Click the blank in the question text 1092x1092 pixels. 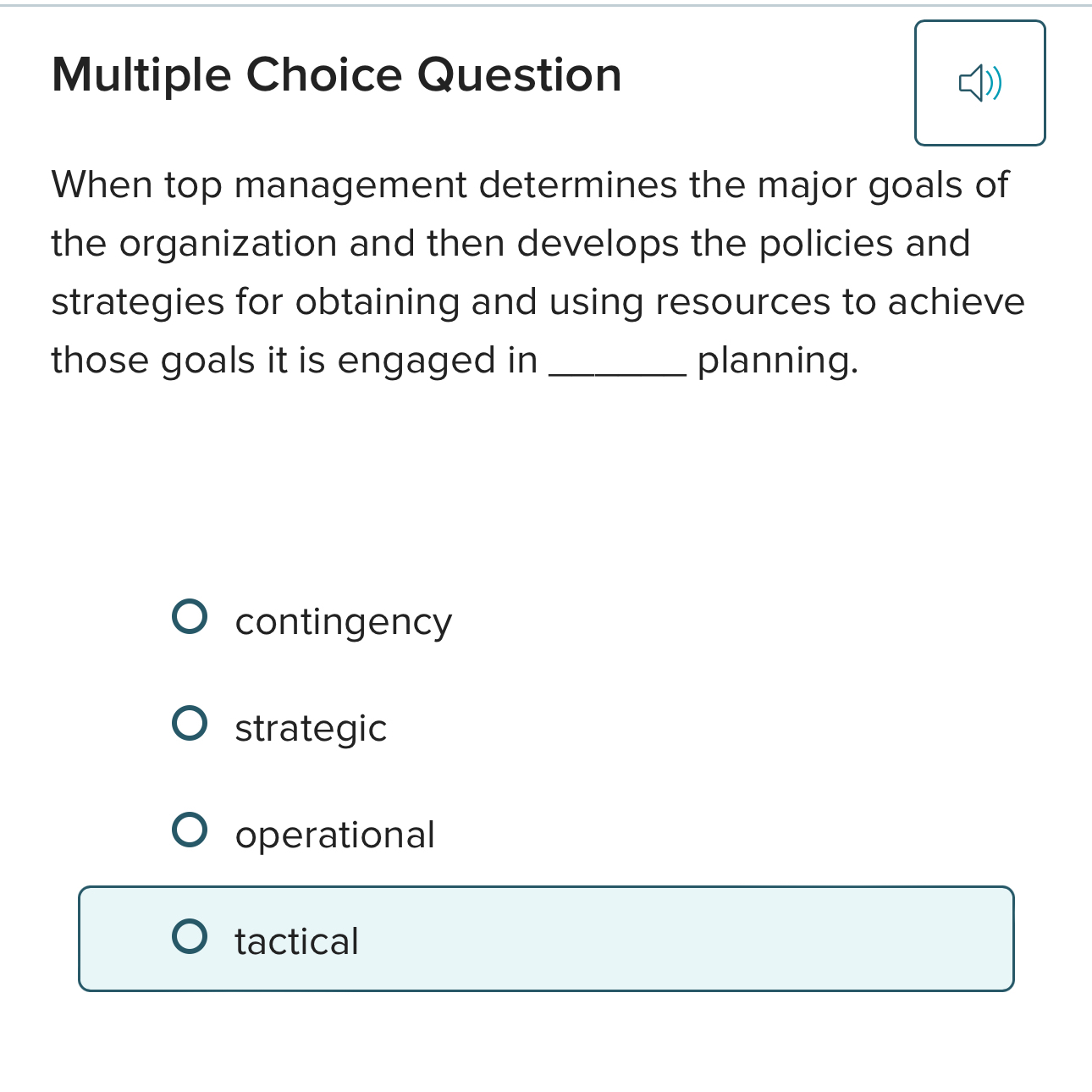pos(616,366)
